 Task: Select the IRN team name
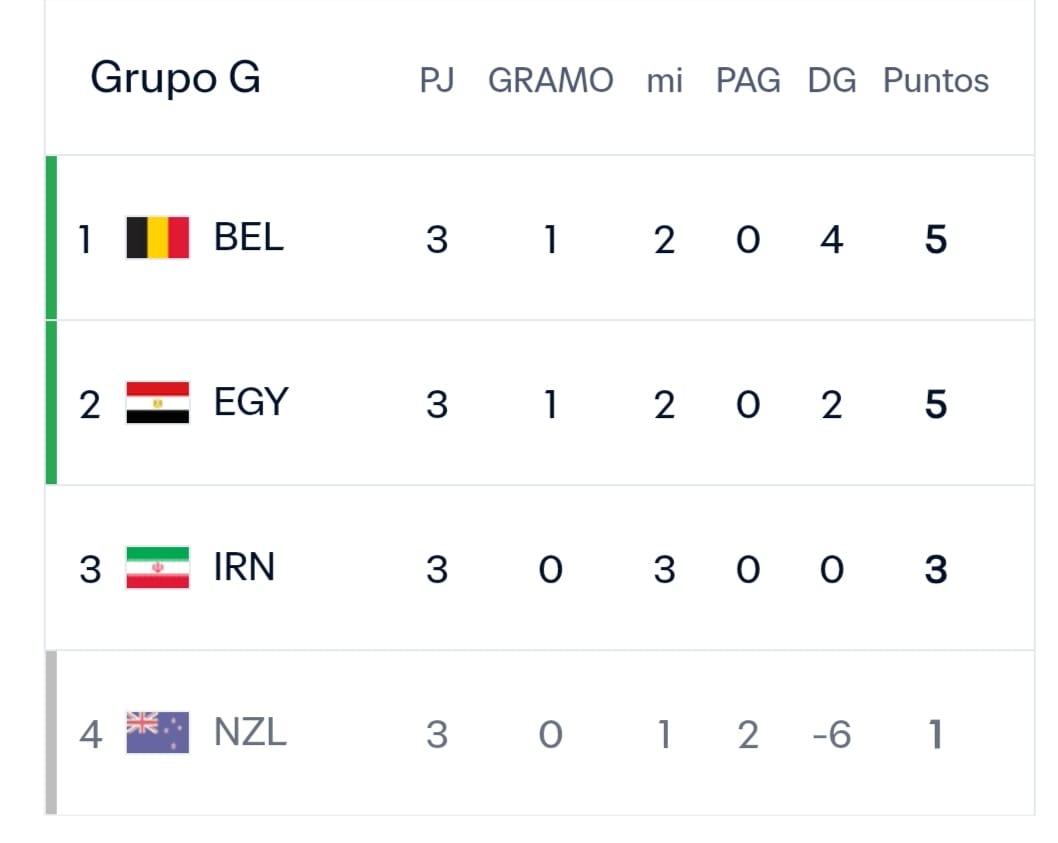coord(244,567)
